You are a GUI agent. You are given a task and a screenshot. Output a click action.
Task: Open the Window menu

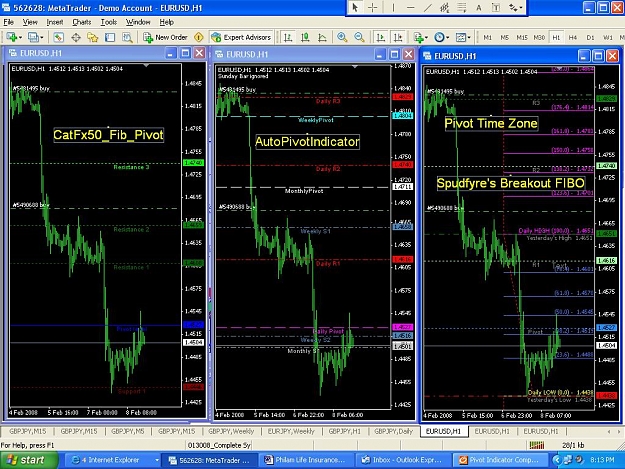click(x=138, y=22)
